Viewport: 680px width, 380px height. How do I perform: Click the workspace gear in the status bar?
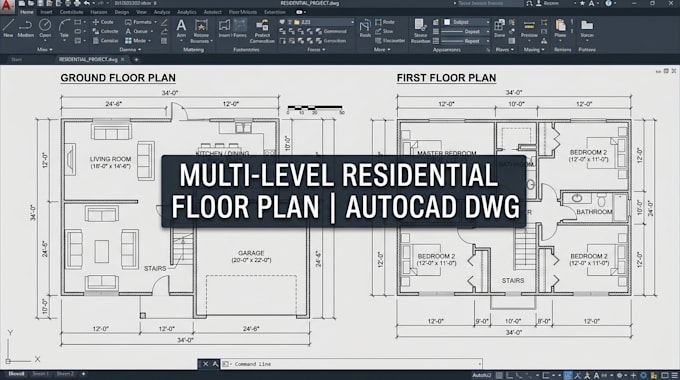620,375
